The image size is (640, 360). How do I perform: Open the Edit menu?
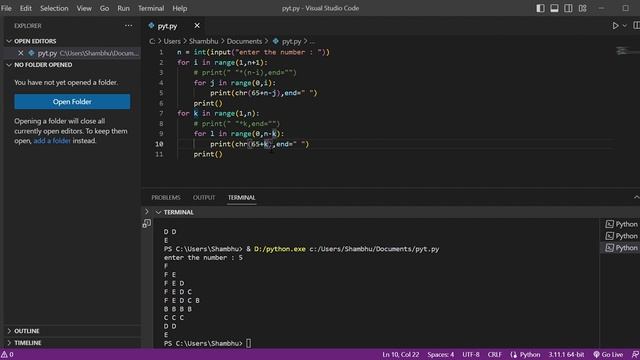click(x=26, y=8)
